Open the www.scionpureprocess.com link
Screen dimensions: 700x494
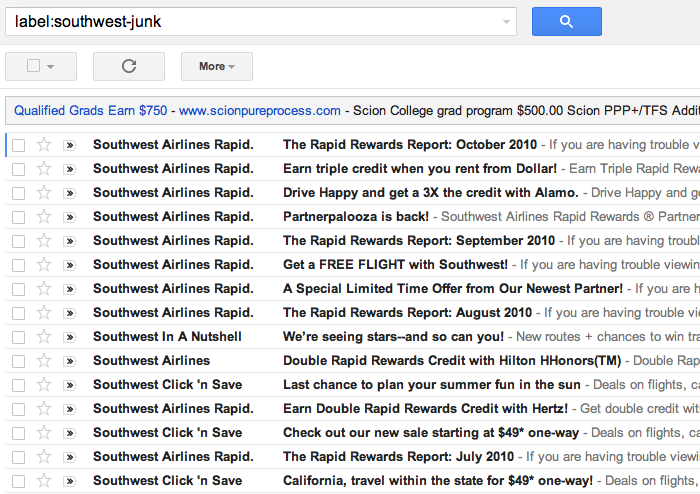[259, 110]
